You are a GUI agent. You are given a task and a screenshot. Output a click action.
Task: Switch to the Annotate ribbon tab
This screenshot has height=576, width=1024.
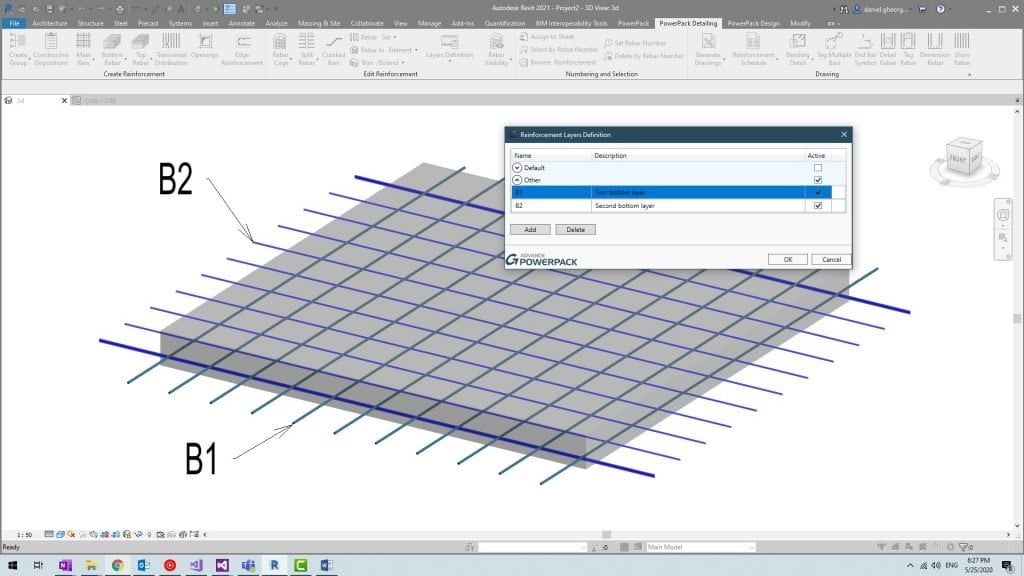242,23
